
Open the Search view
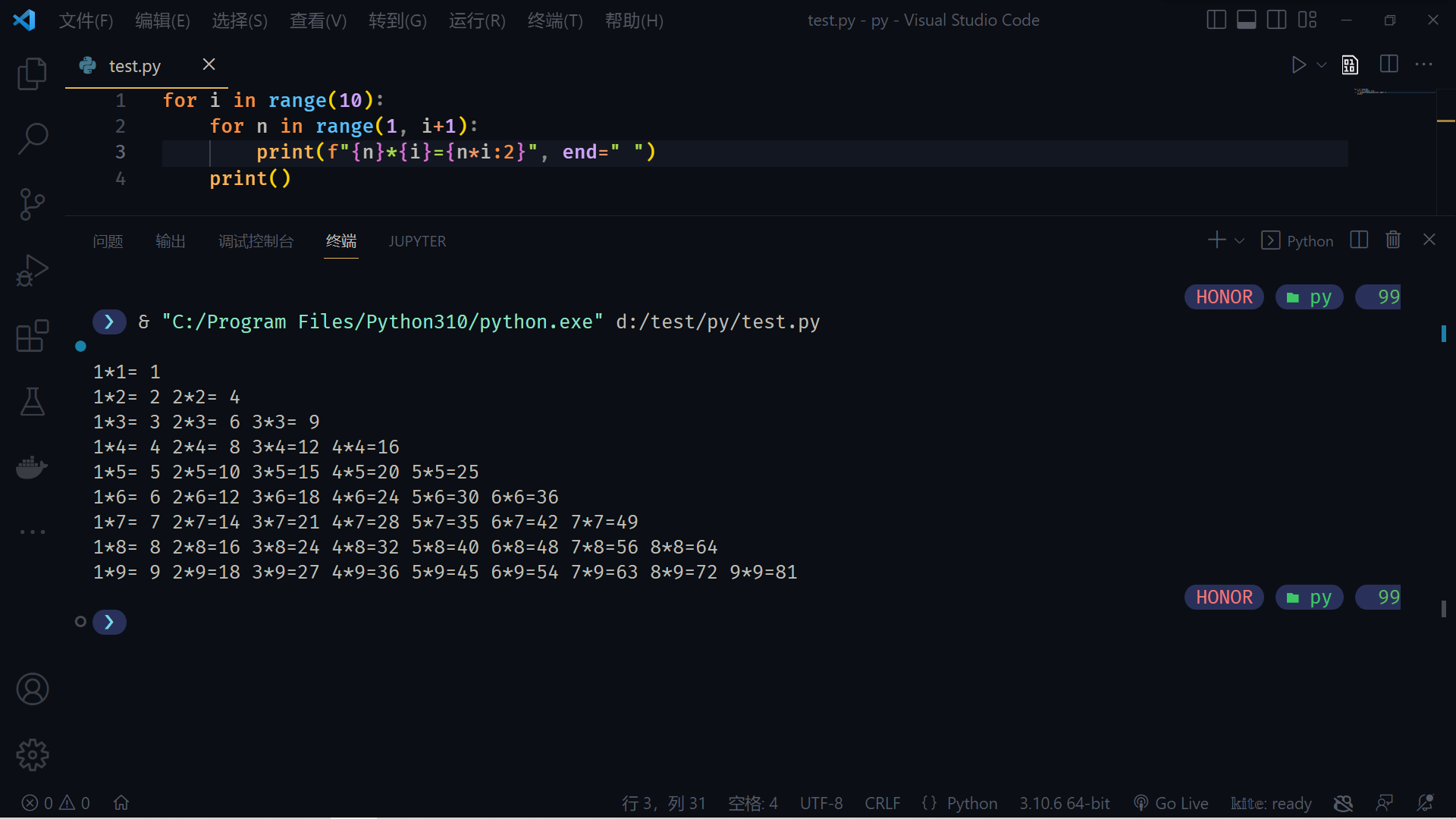pyautogui.click(x=32, y=139)
